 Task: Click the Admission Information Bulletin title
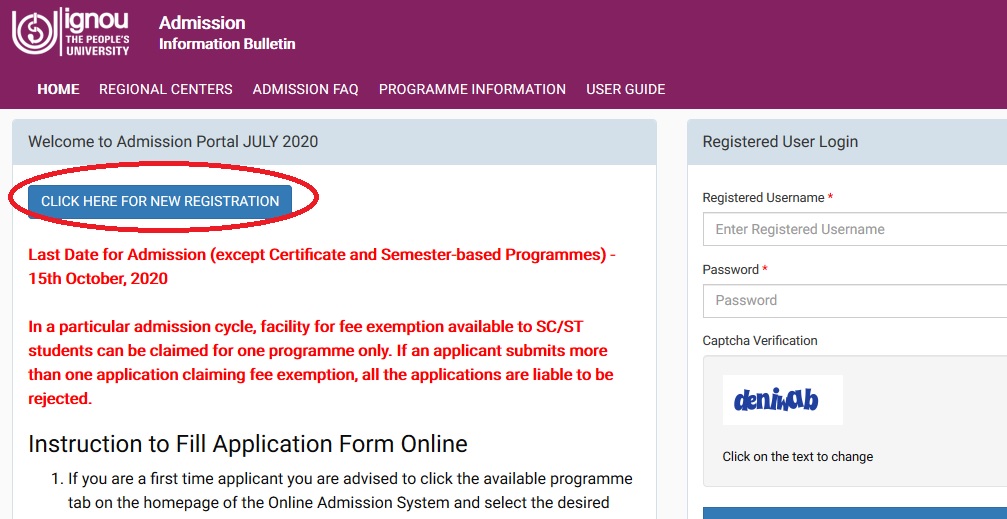227,33
